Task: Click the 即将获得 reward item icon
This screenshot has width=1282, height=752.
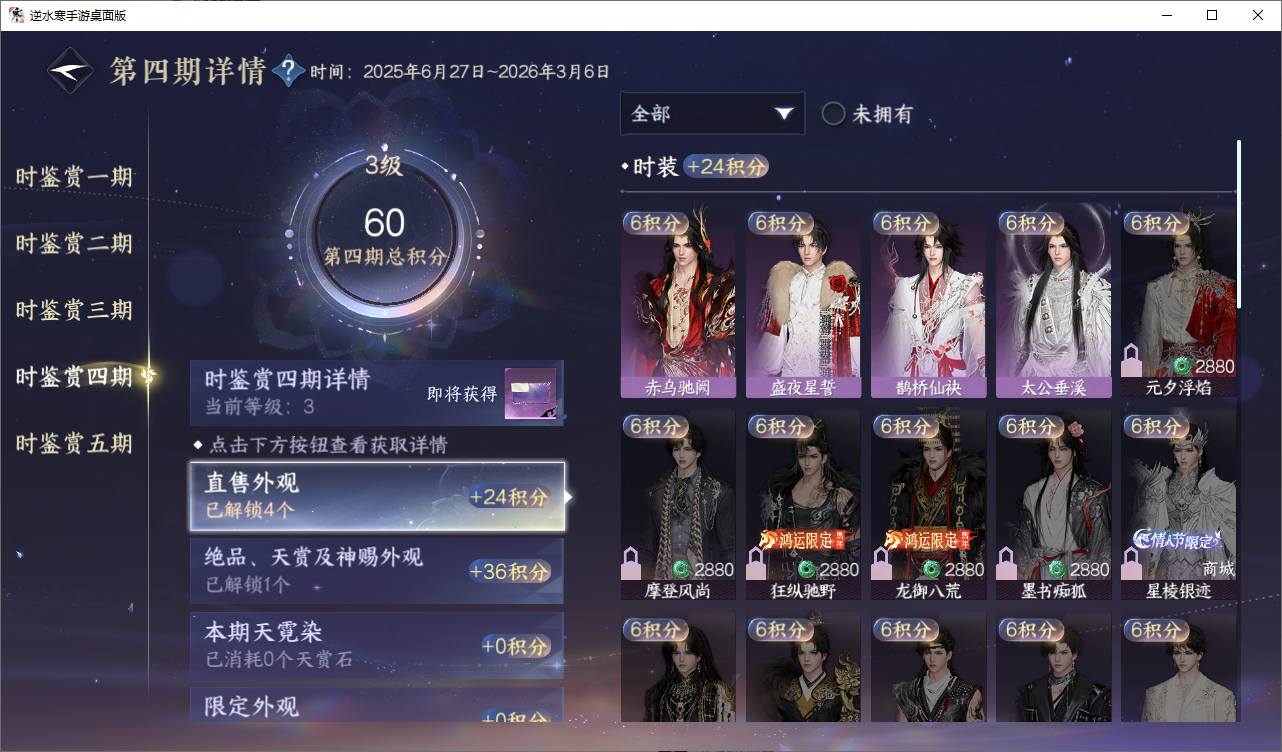Action: coord(530,394)
